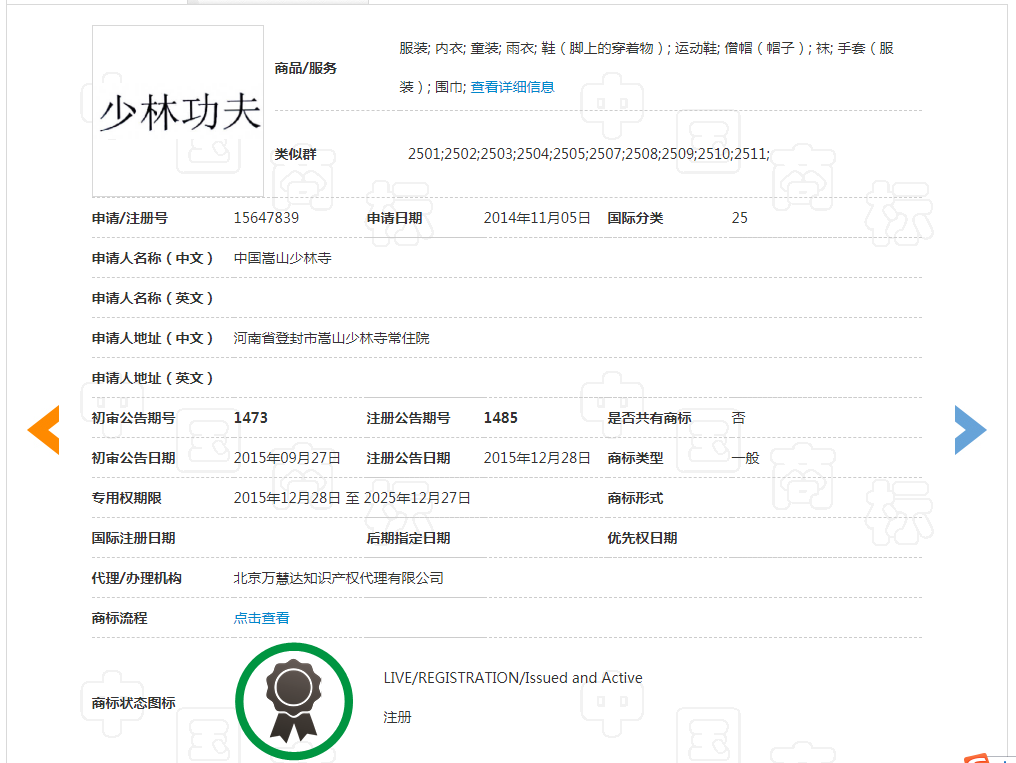Viewport: 1016px width, 763px height.
Task: Click the 是否共有商标 label
Action: [649, 418]
